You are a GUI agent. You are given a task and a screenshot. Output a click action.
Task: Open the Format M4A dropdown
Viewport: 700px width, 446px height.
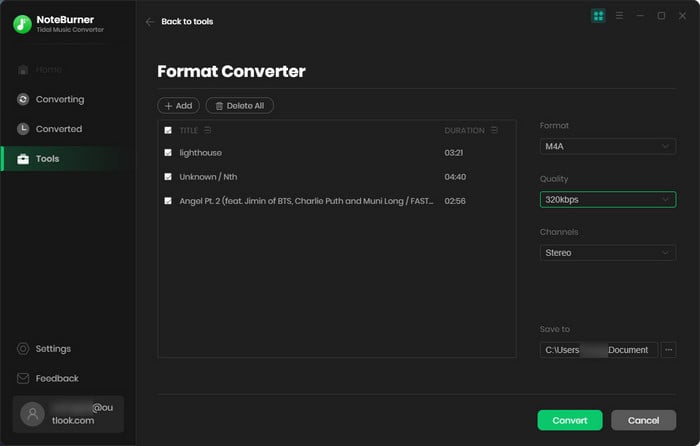point(608,146)
